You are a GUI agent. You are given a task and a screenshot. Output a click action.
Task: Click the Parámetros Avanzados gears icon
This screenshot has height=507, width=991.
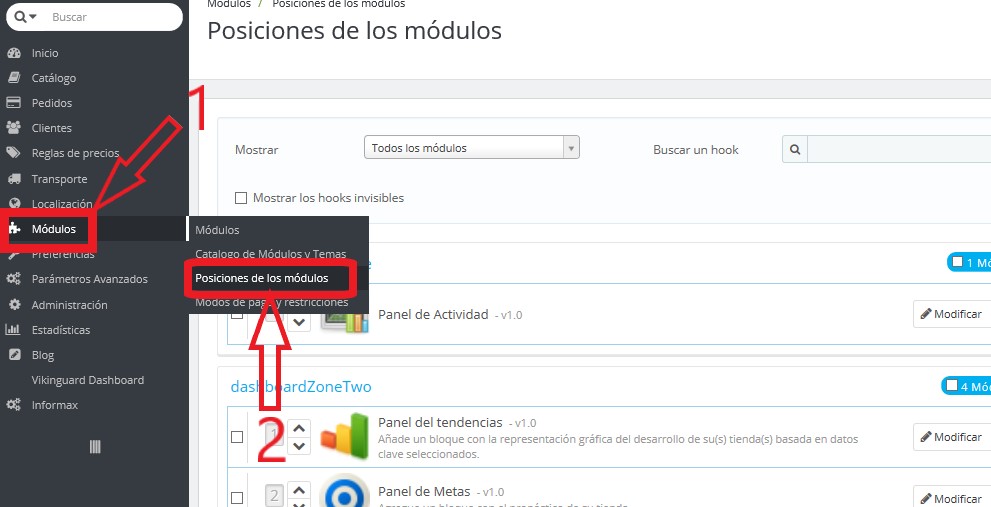click(x=14, y=279)
